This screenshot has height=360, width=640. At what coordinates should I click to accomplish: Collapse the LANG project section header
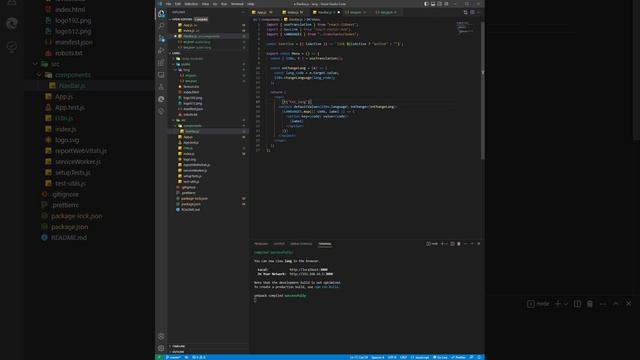[176, 53]
